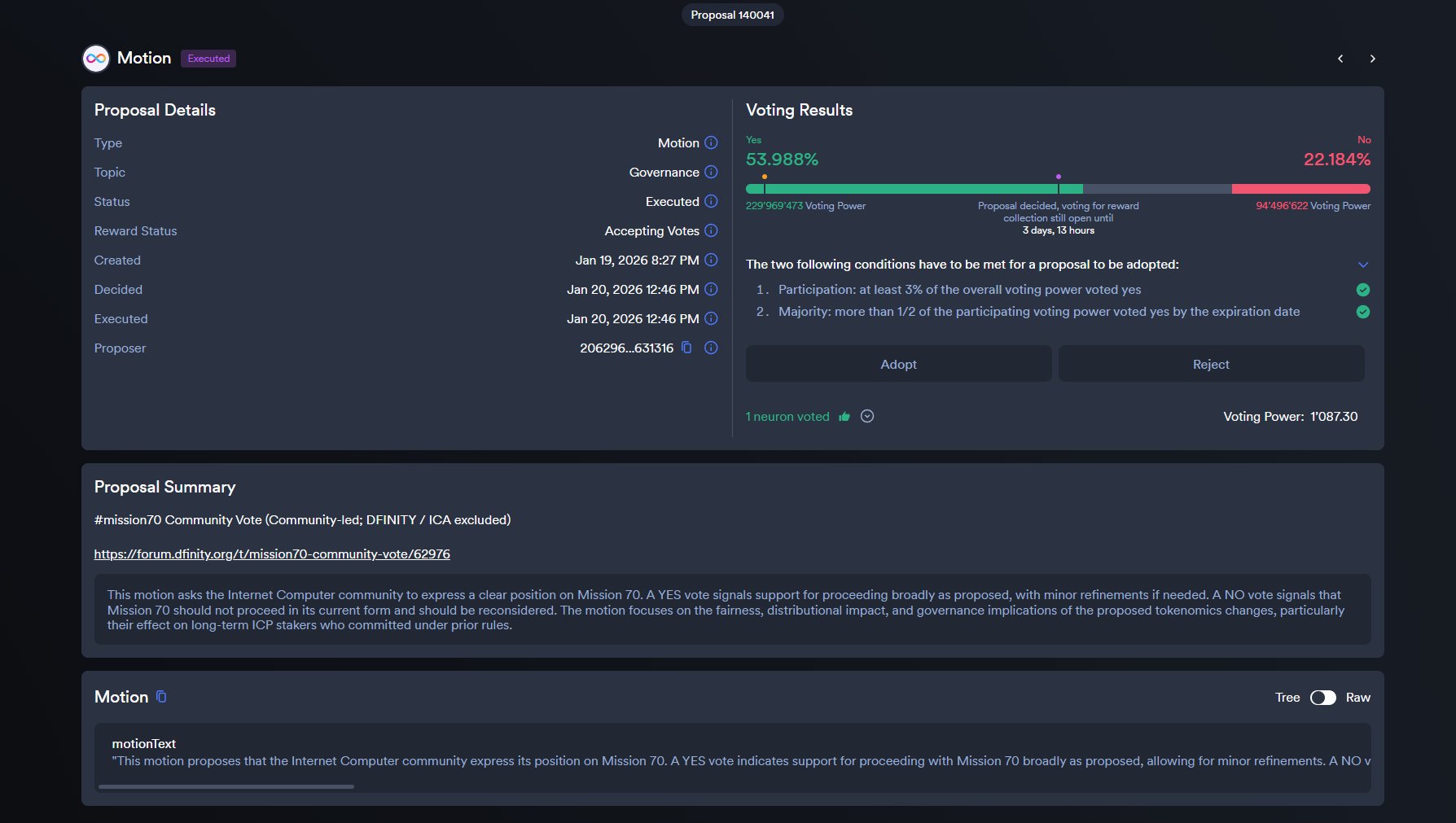Click the #mission70 Community Vote title line
This screenshot has height=823, width=1456.
pos(303,519)
